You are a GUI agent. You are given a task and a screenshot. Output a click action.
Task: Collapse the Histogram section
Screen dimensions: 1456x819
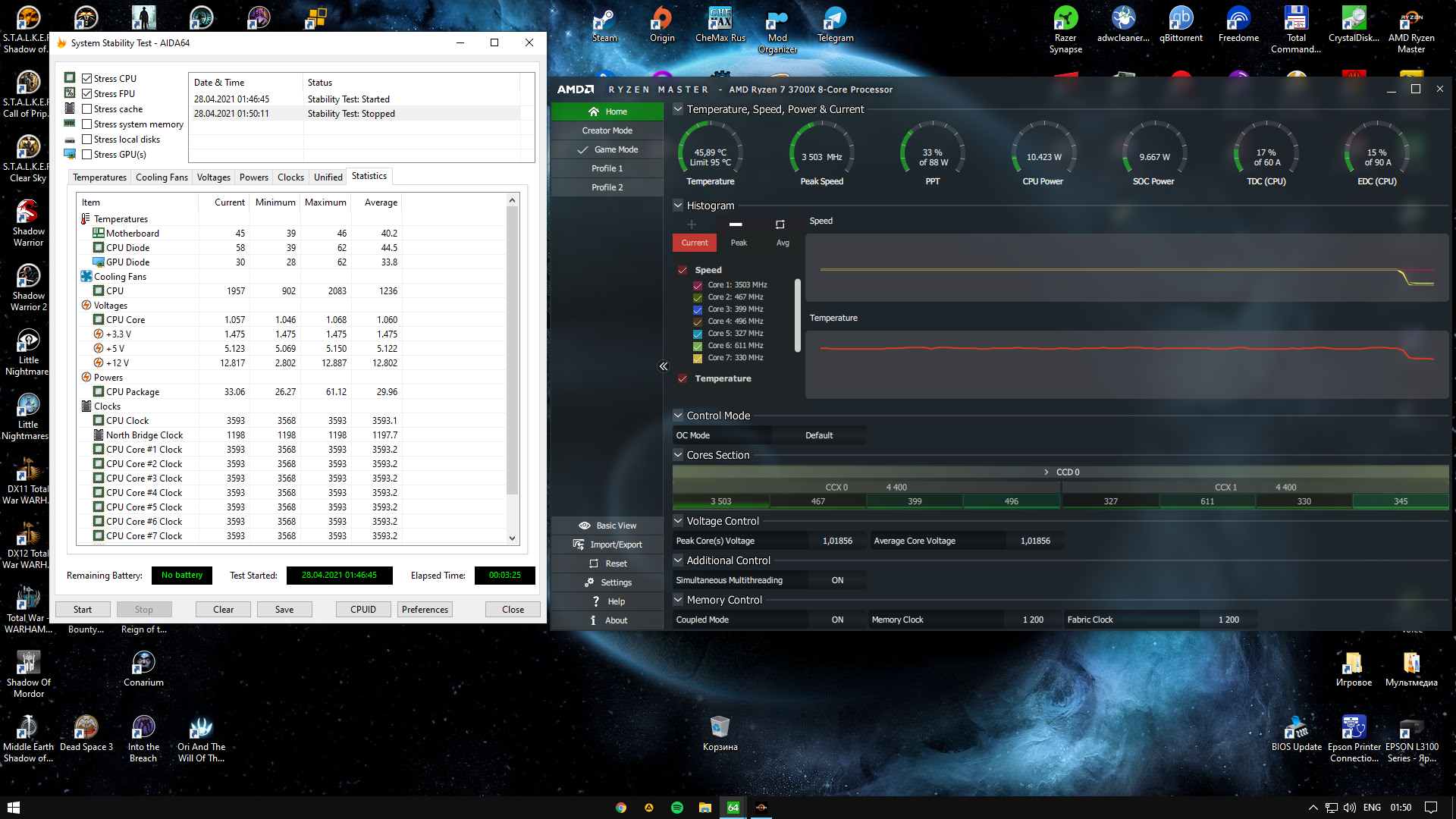[x=678, y=205]
